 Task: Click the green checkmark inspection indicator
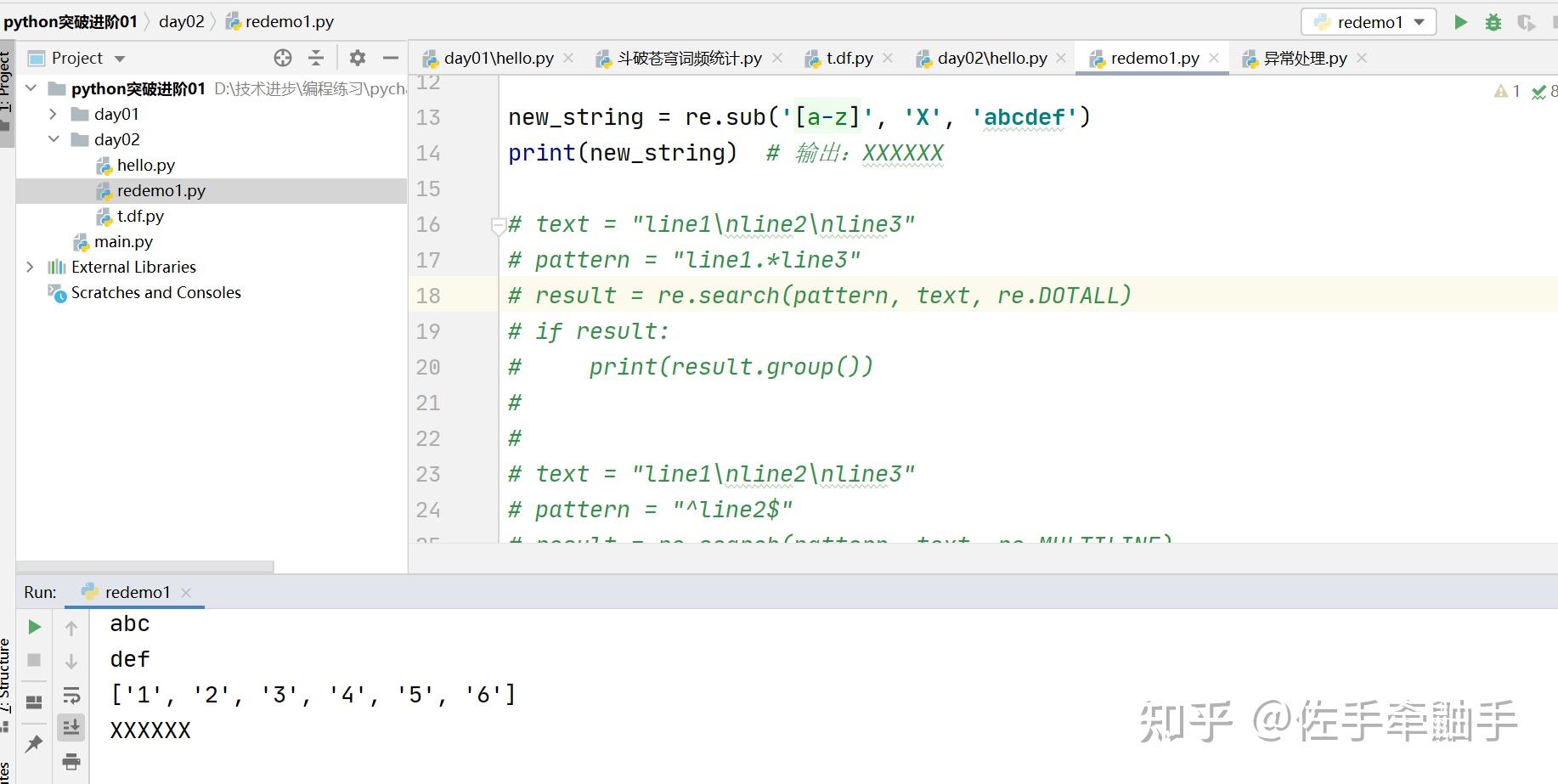coord(1544,91)
